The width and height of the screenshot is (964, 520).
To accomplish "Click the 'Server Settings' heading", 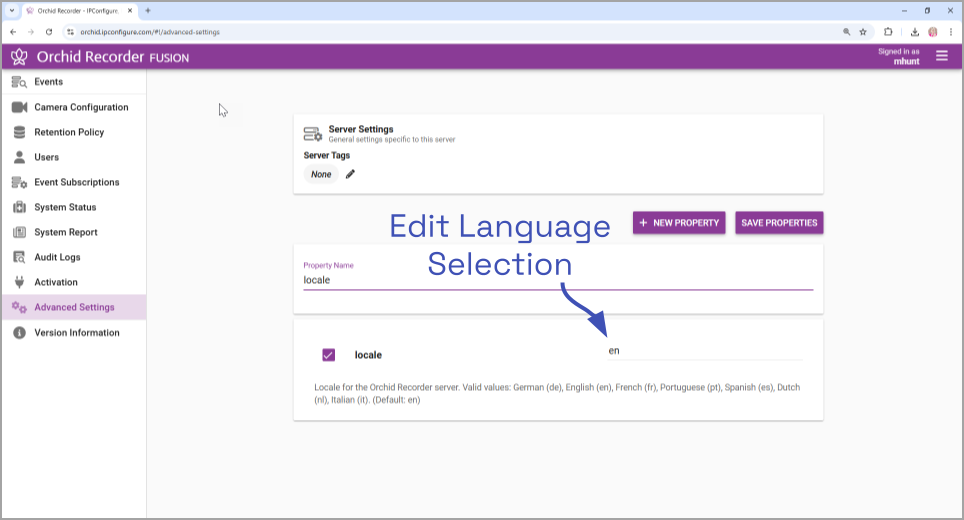I will point(361,129).
